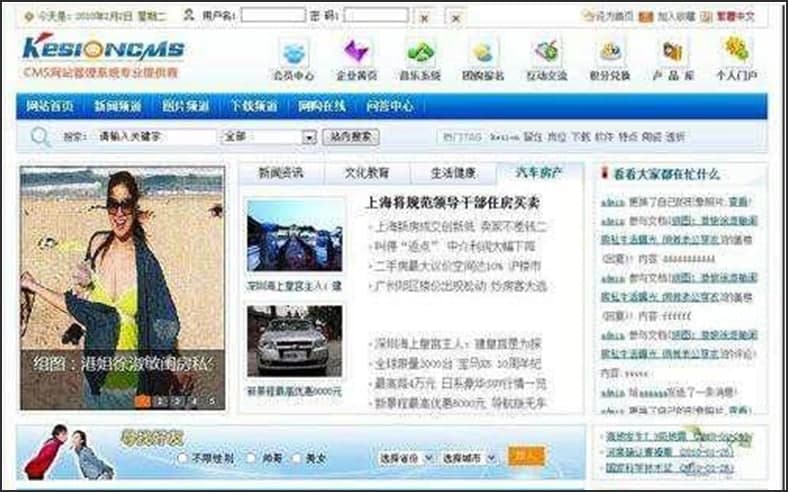788x492 pixels.
Task: Expand the 选择城市 city dropdown
Action: click(x=469, y=458)
